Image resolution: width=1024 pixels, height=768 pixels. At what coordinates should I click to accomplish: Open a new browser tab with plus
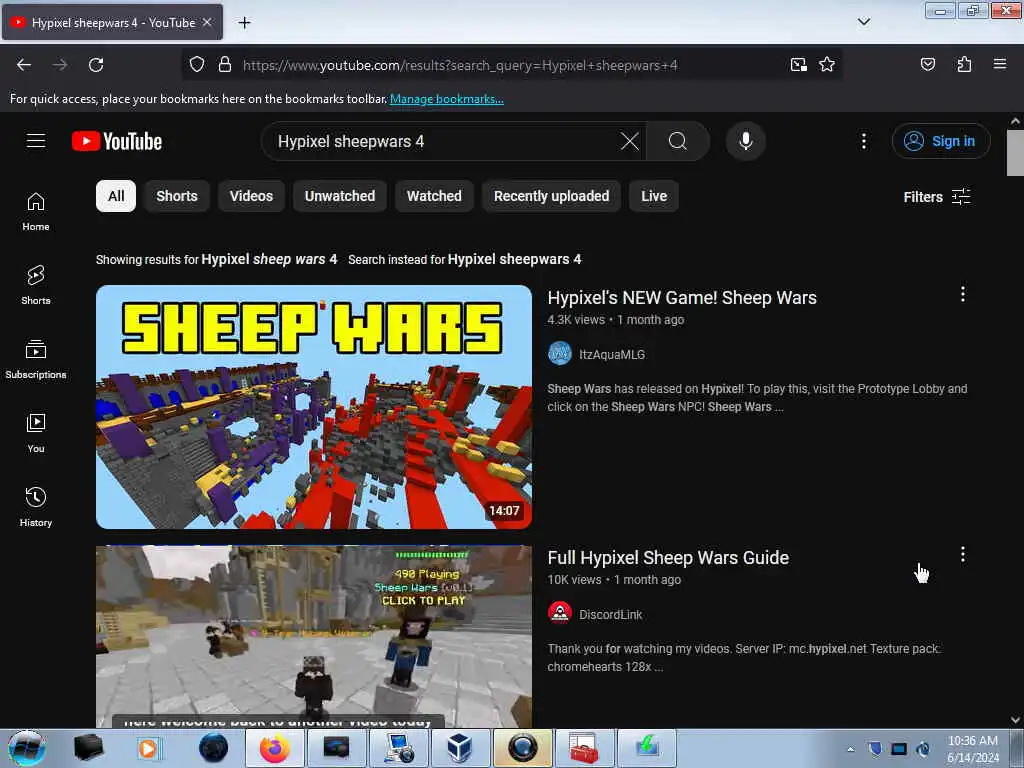244,23
